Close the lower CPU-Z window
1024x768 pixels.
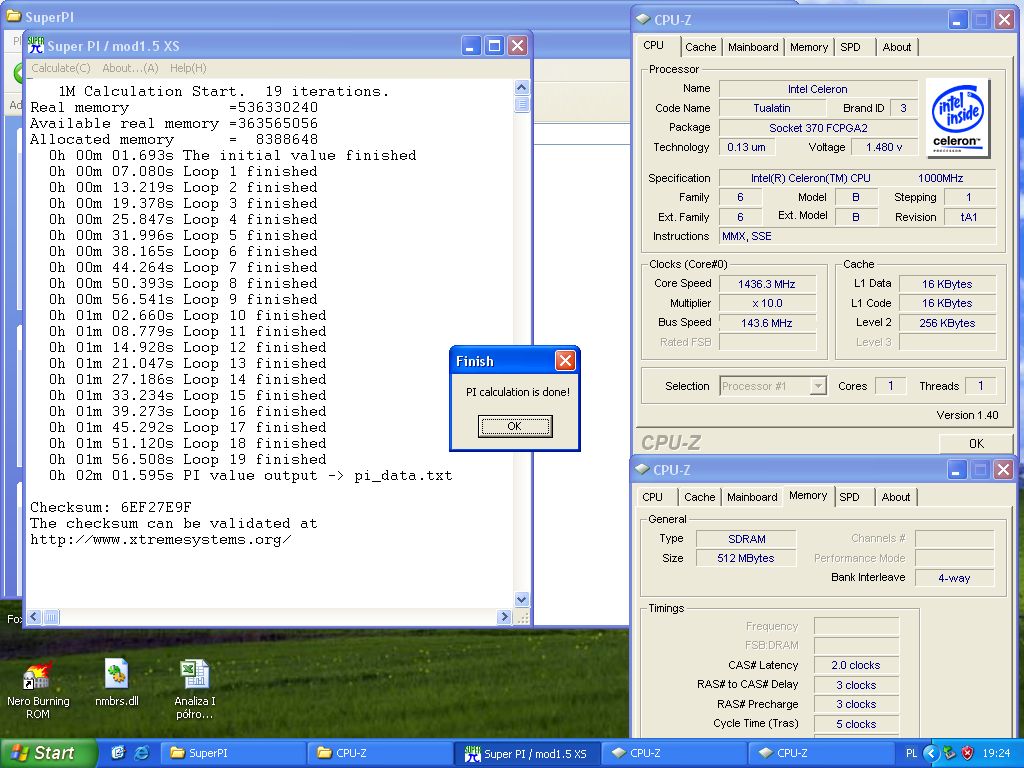point(1003,470)
